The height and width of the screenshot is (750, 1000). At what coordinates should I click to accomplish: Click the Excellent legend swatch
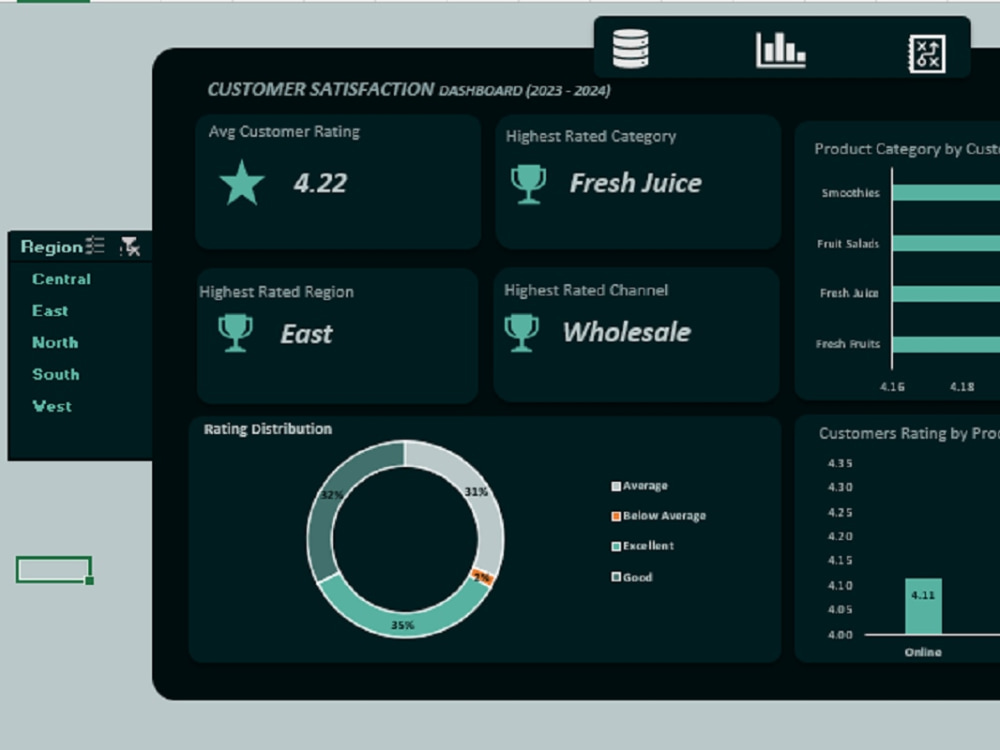[x=616, y=547]
